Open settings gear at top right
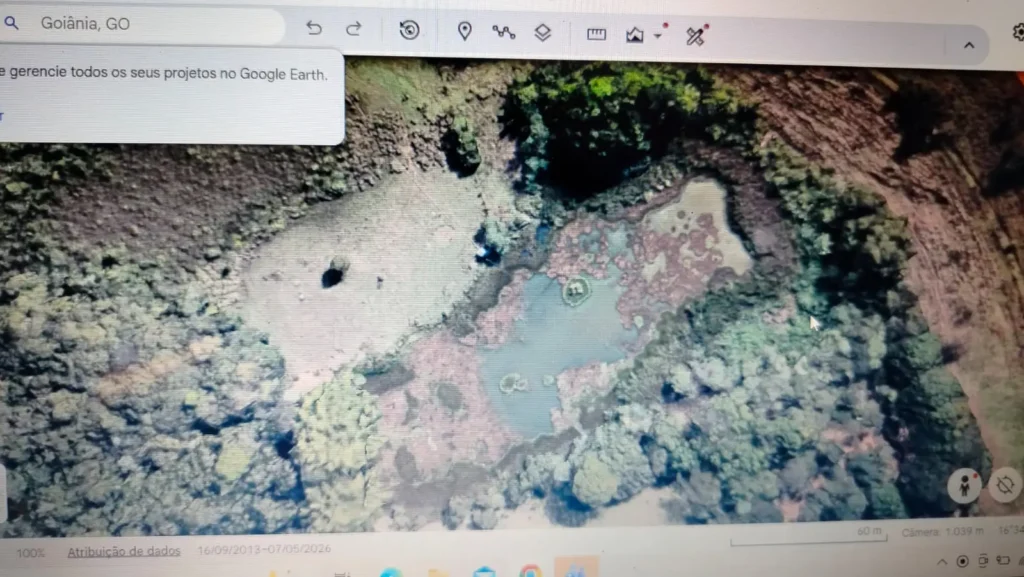 (1018, 32)
